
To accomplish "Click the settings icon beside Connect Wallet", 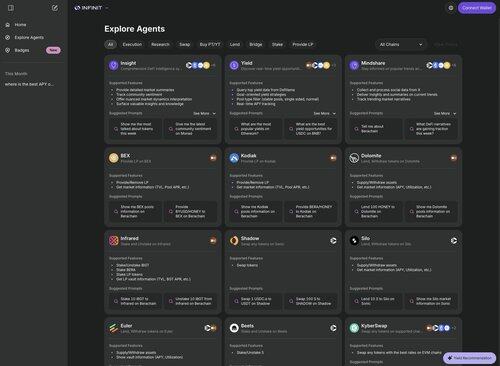I will tap(451, 8).
